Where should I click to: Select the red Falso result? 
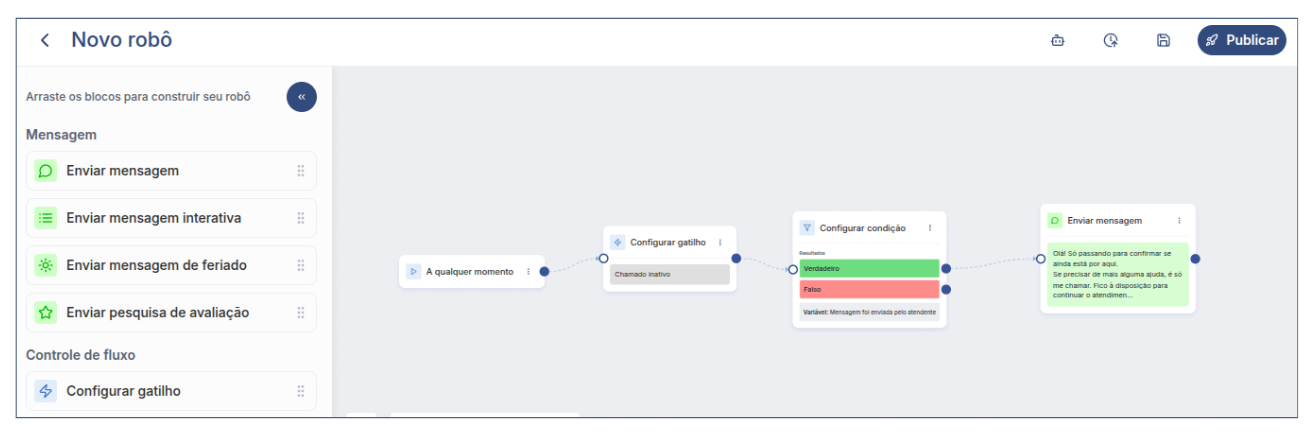coord(869,290)
